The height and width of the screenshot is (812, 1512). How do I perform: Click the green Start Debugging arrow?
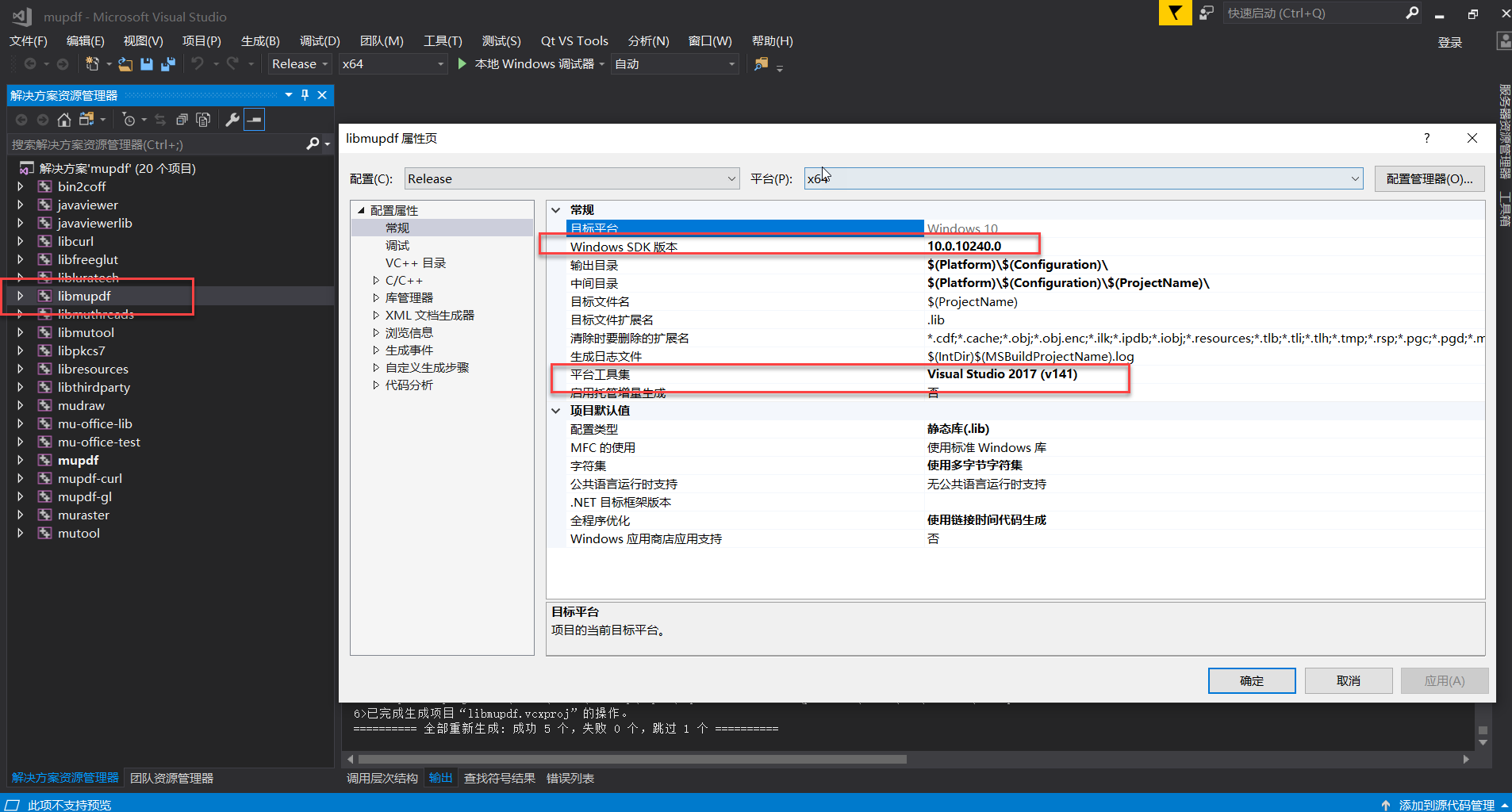(x=461, y=63)
